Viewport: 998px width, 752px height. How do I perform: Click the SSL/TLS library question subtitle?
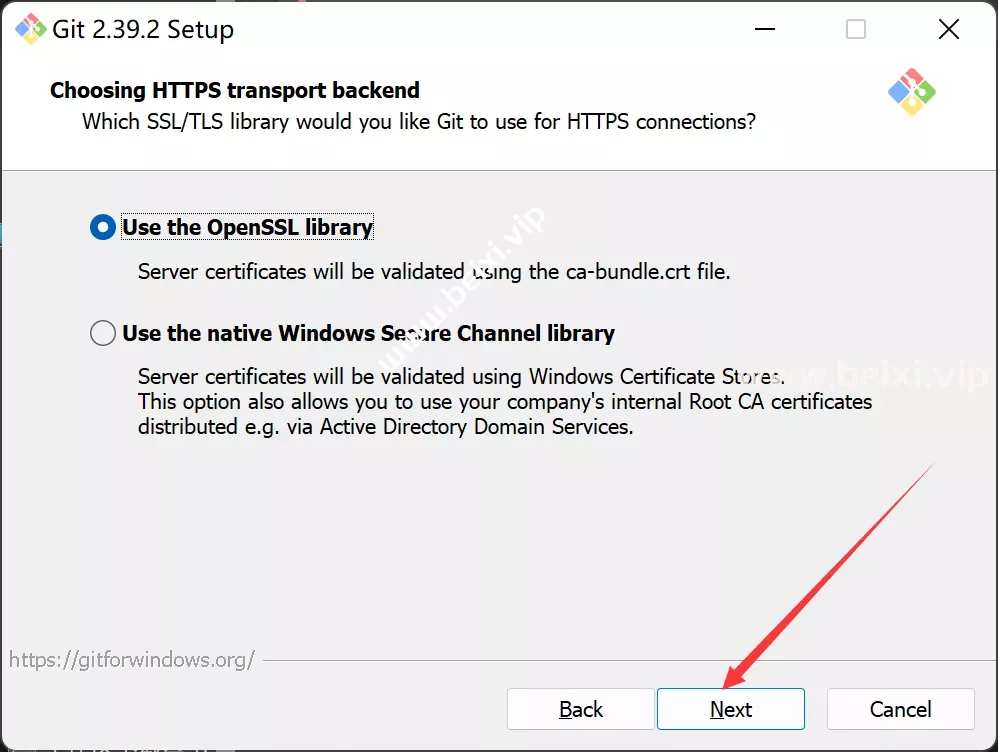coord(419,121)
